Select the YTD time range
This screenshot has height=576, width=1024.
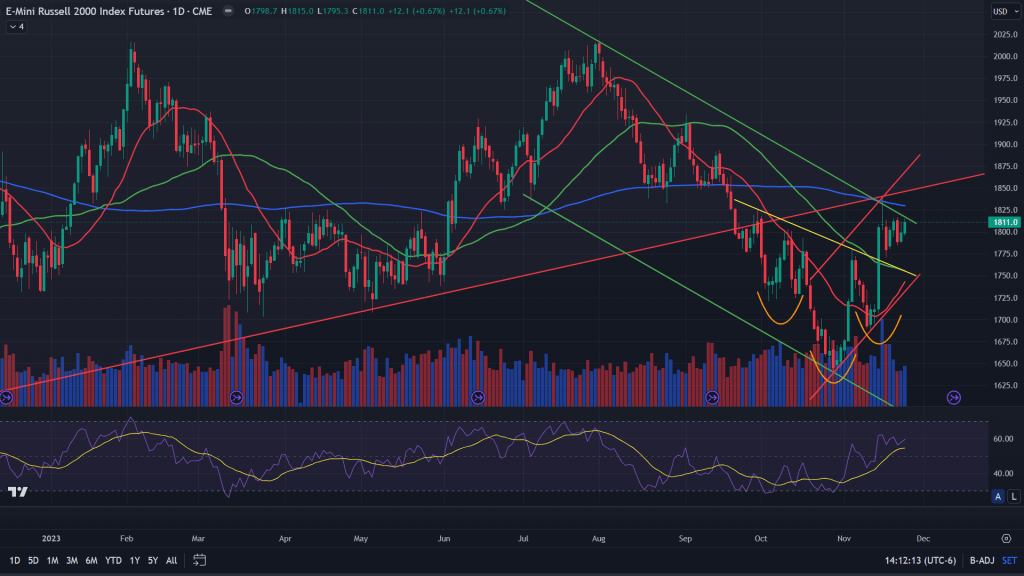[x=113, y=560]
